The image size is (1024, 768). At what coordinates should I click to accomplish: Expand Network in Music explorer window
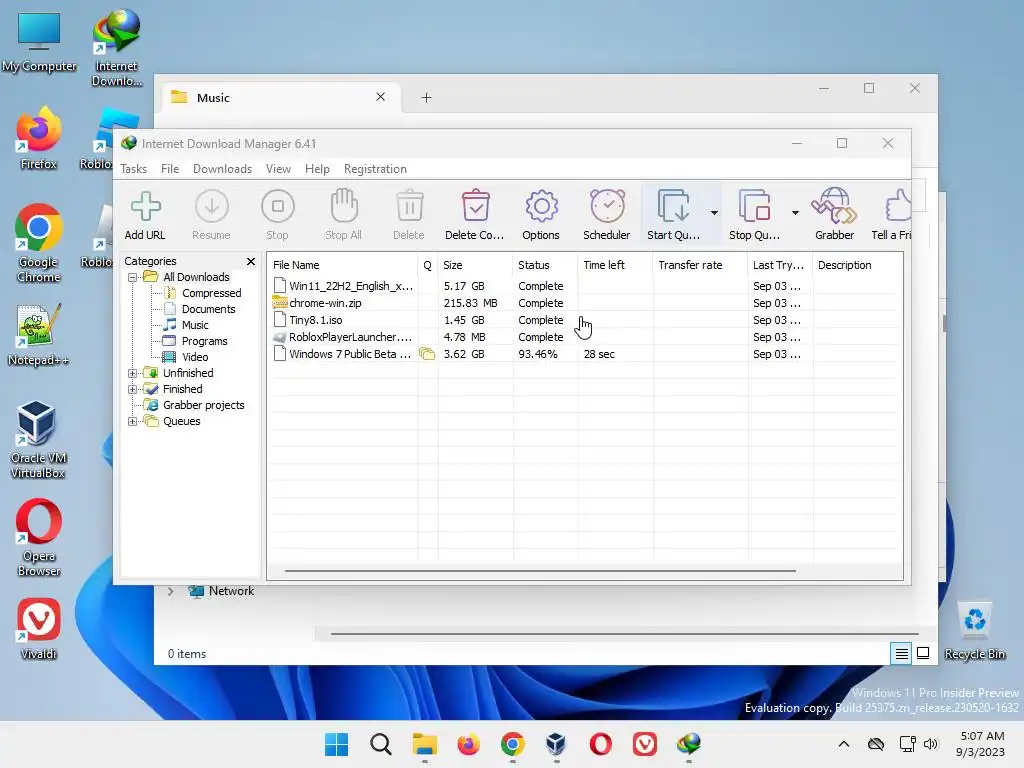point(170,592)
